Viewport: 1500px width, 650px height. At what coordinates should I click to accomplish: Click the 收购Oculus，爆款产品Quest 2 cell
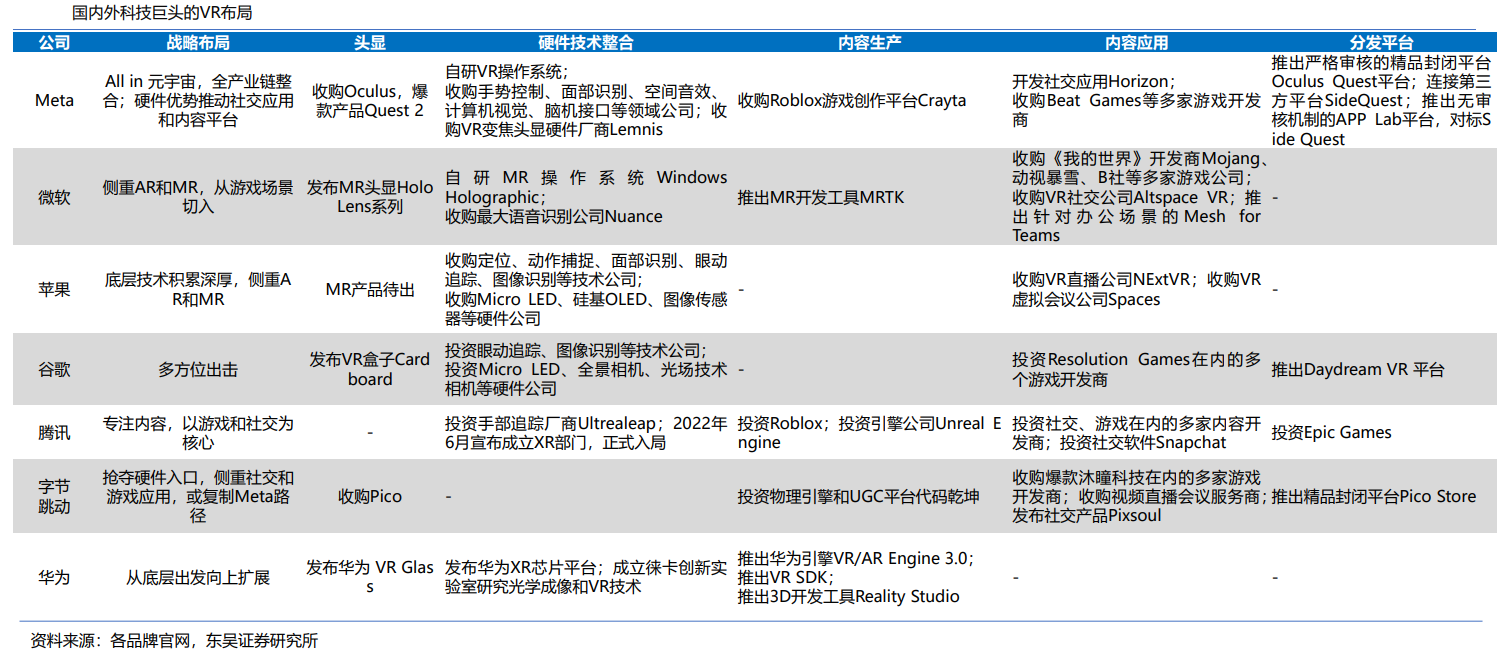370,100
